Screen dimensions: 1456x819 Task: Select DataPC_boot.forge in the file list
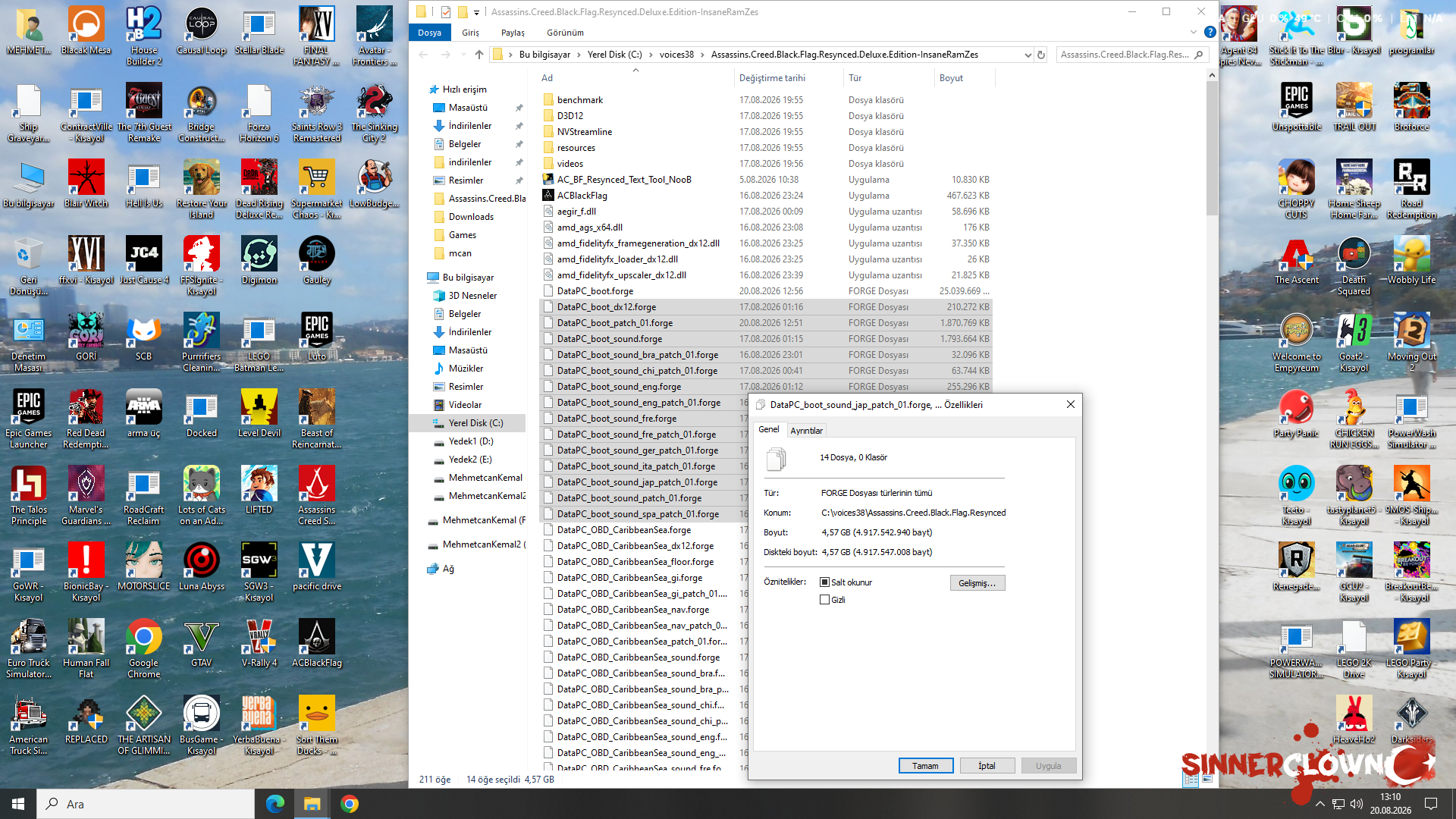point(595,291)
